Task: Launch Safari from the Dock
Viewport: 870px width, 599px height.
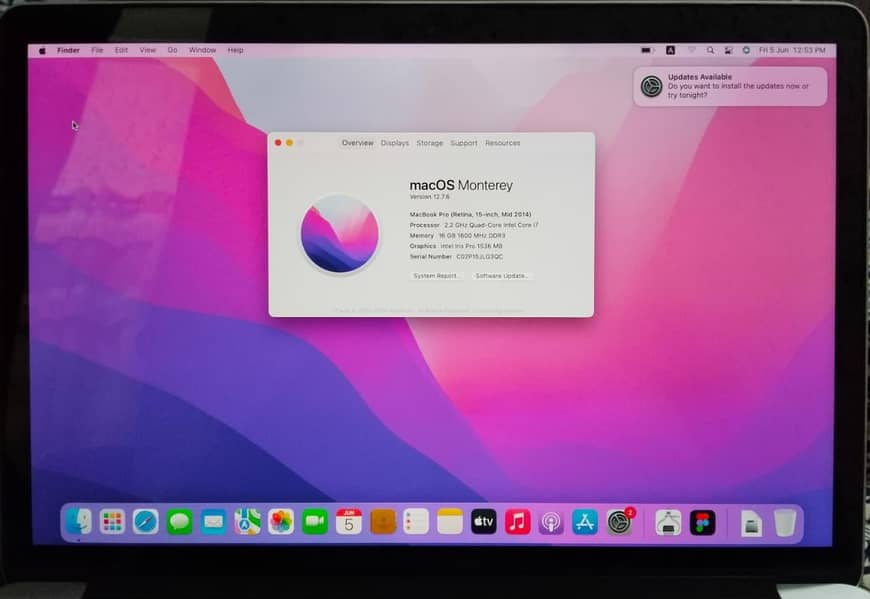Action: pos(146,522)
